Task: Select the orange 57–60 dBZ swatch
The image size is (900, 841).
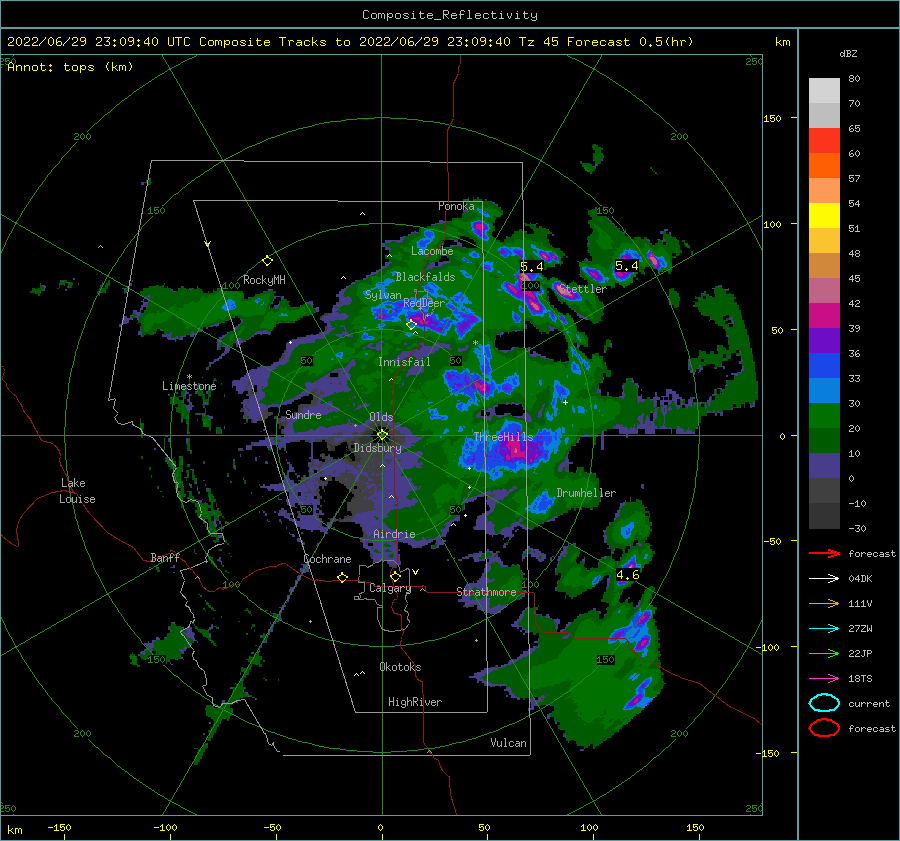Action: (x=824, y=165)
